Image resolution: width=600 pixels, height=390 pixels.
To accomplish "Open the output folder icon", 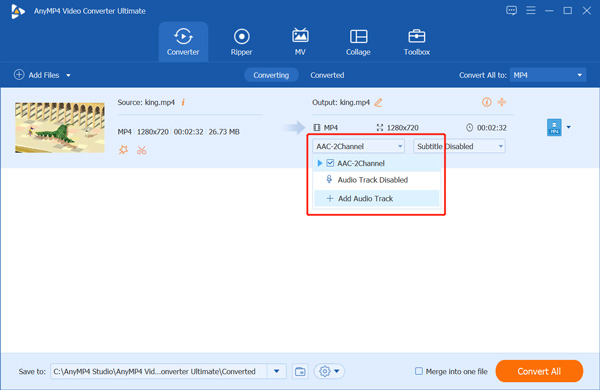I will [x=300, y=371].
